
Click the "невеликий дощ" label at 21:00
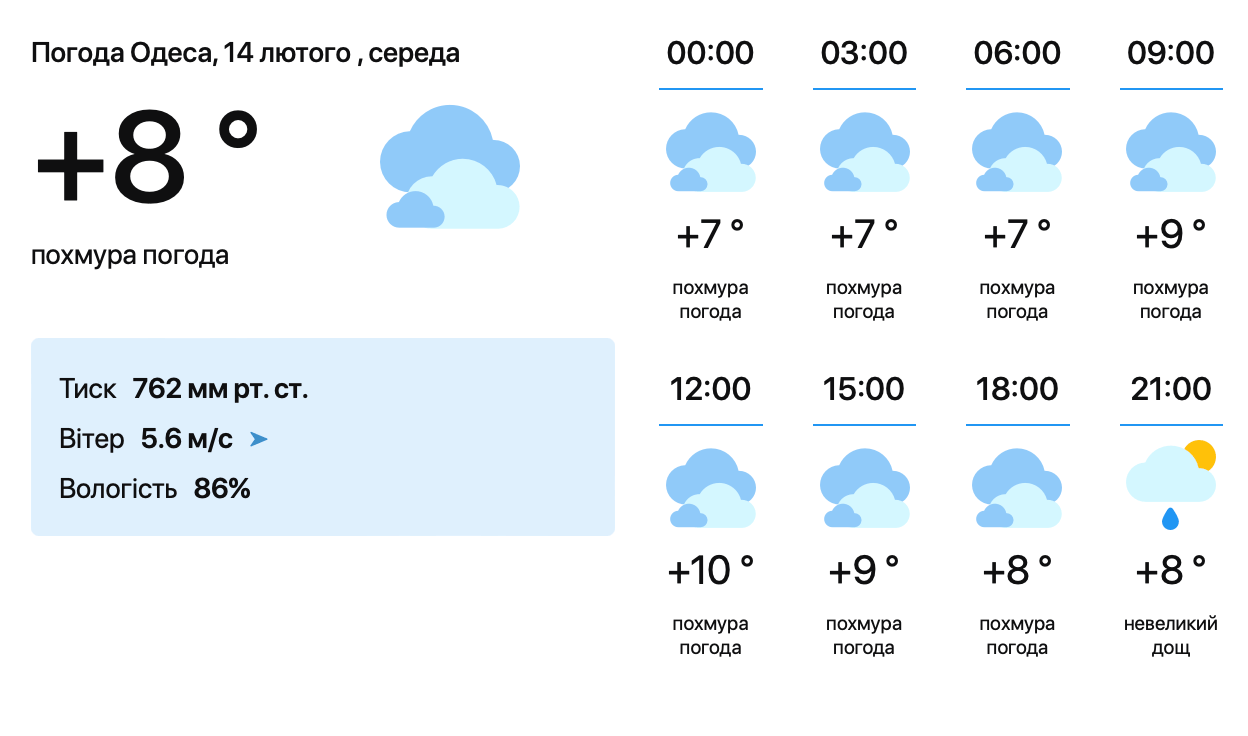pyautogui.click(x=1170, y=636)
